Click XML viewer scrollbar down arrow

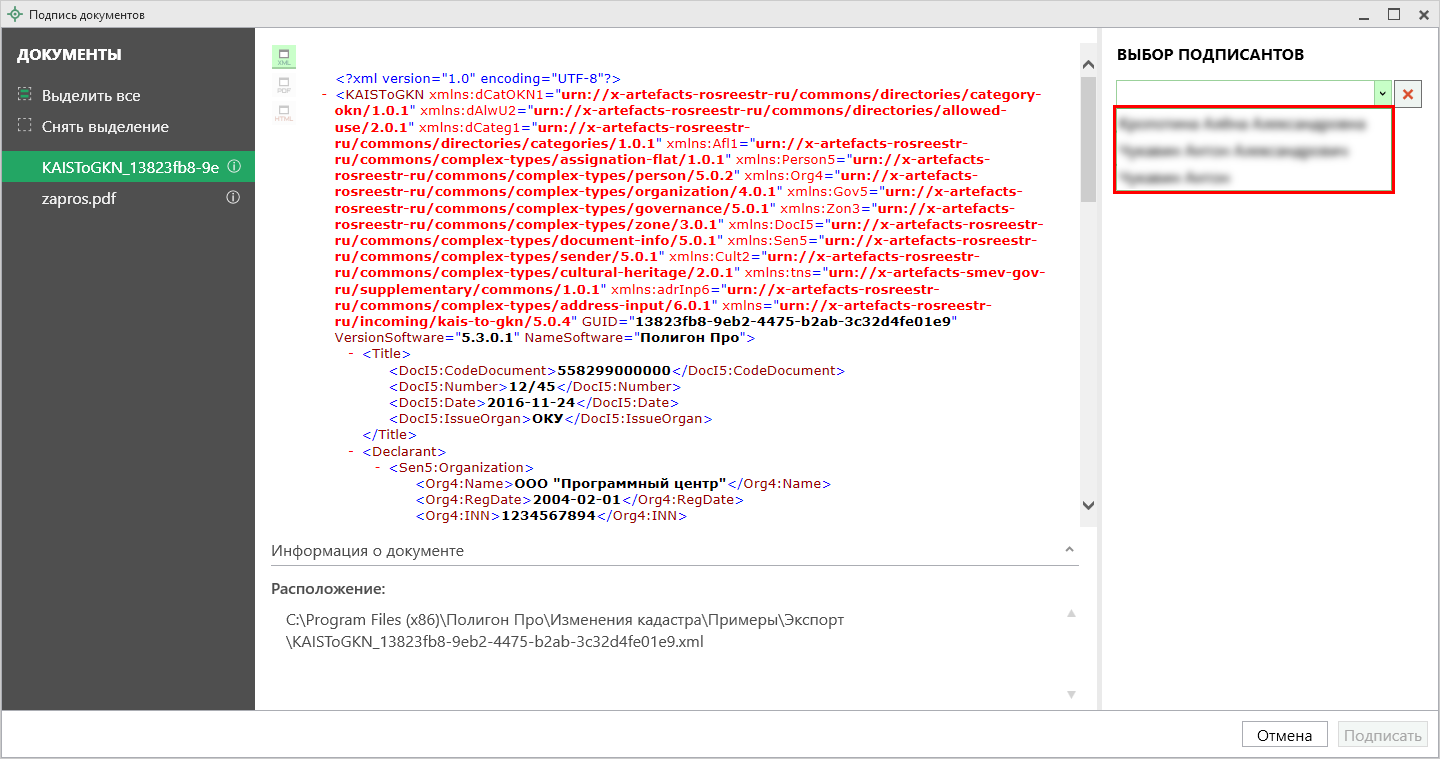1089,506
